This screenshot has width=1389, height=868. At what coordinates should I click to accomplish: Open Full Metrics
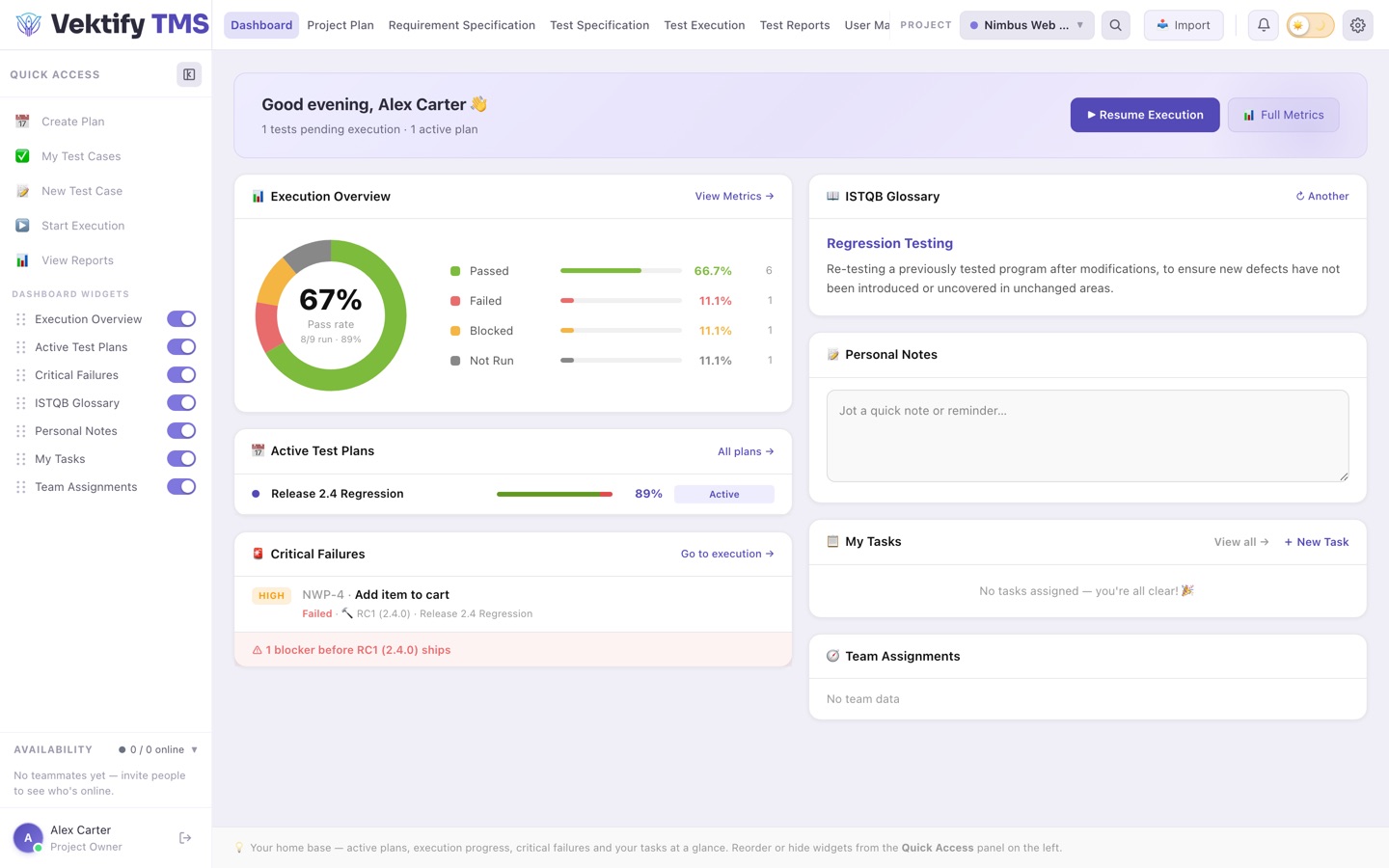(x=1283, y=115)
